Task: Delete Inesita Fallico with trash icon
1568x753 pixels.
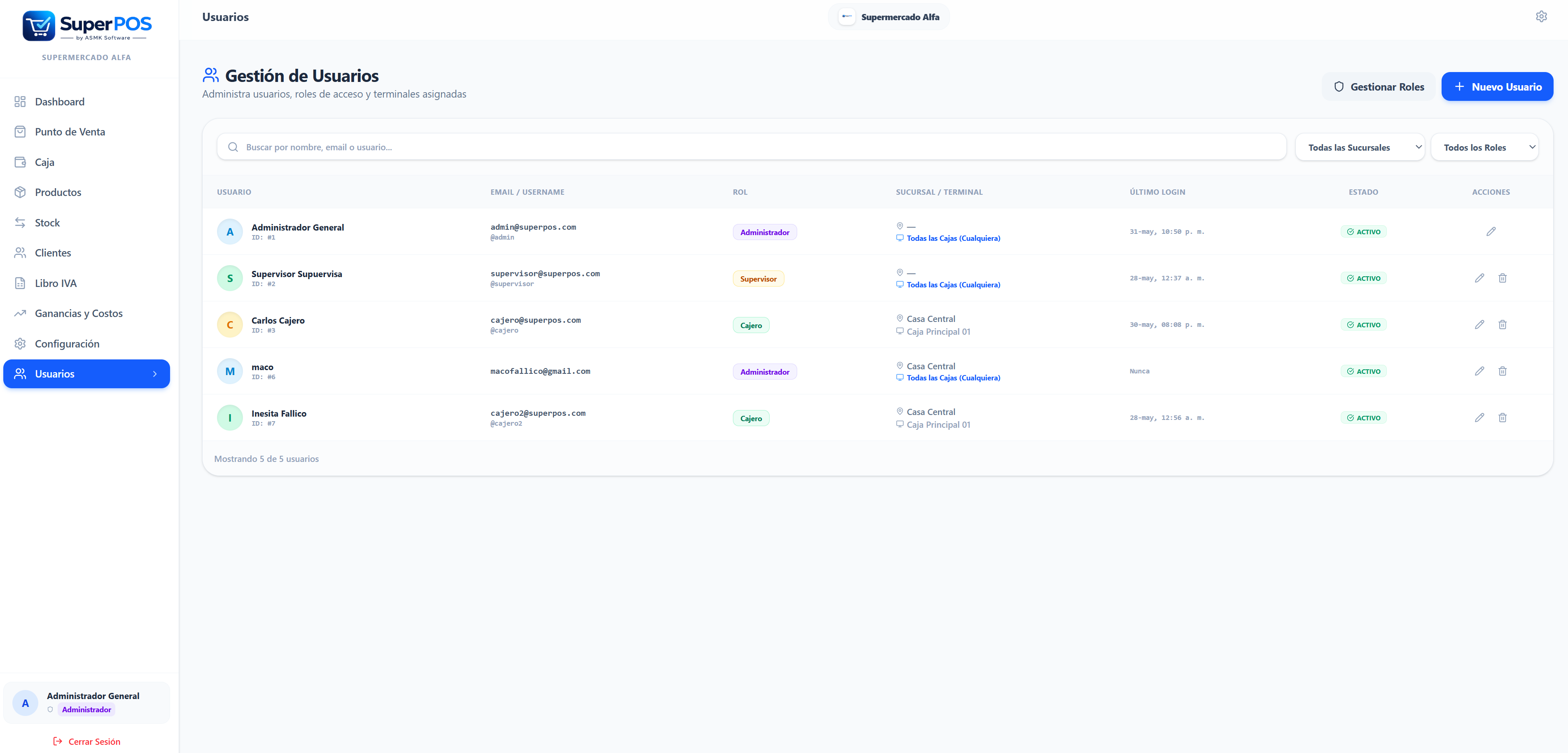Action: pyautogui.click(x=1502, y=417)
